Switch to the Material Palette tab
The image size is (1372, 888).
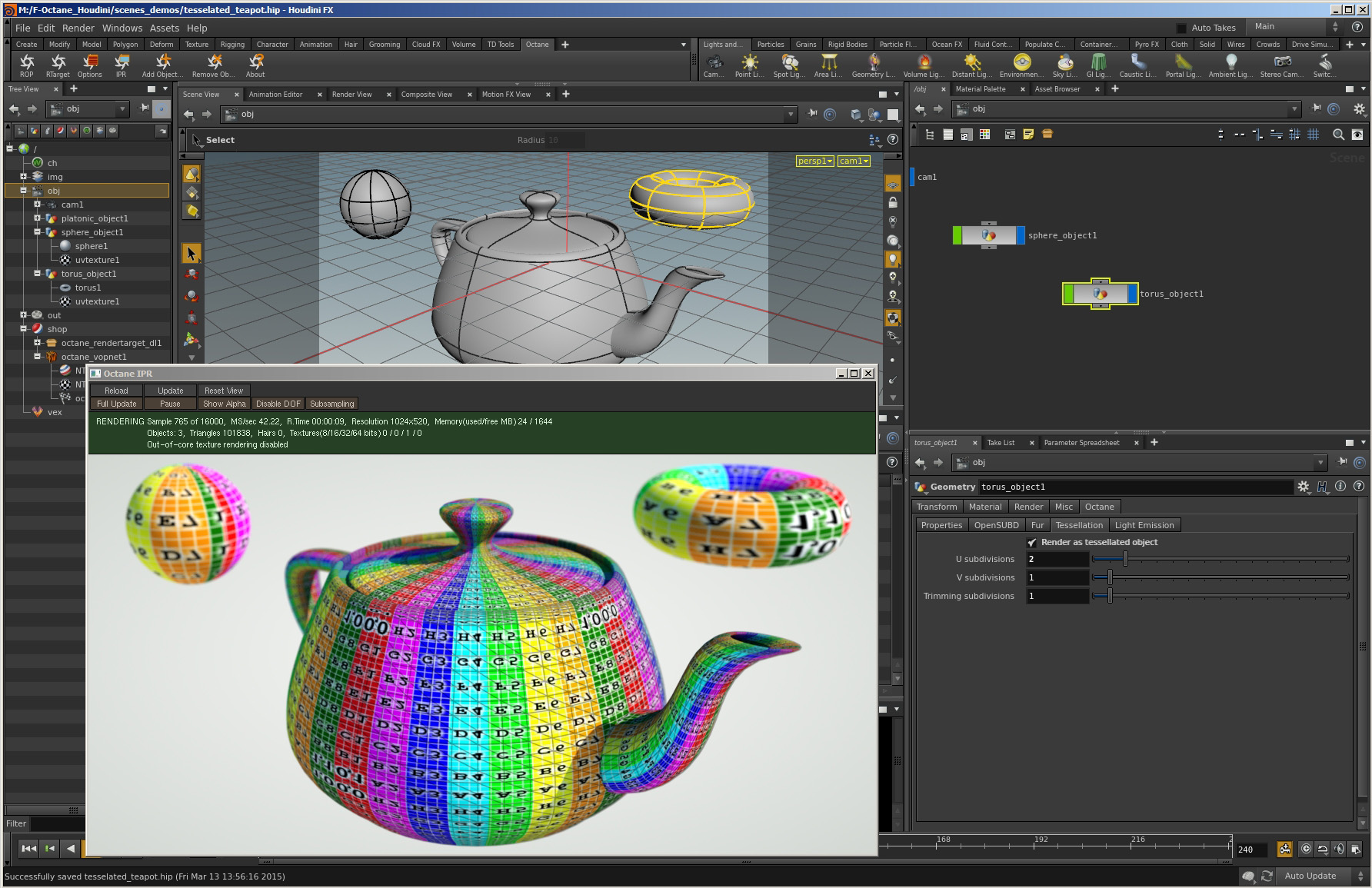pos(981,89)
